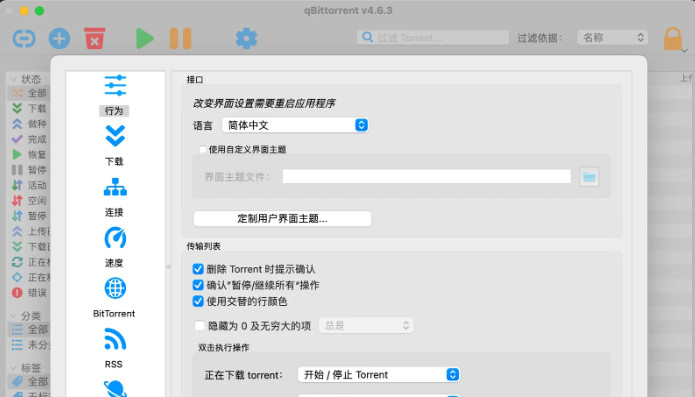This screenshot has width=695, height=397.
Task: Toggle 使用自定义界面主题 checkbox
Action: tap(203, 149)
